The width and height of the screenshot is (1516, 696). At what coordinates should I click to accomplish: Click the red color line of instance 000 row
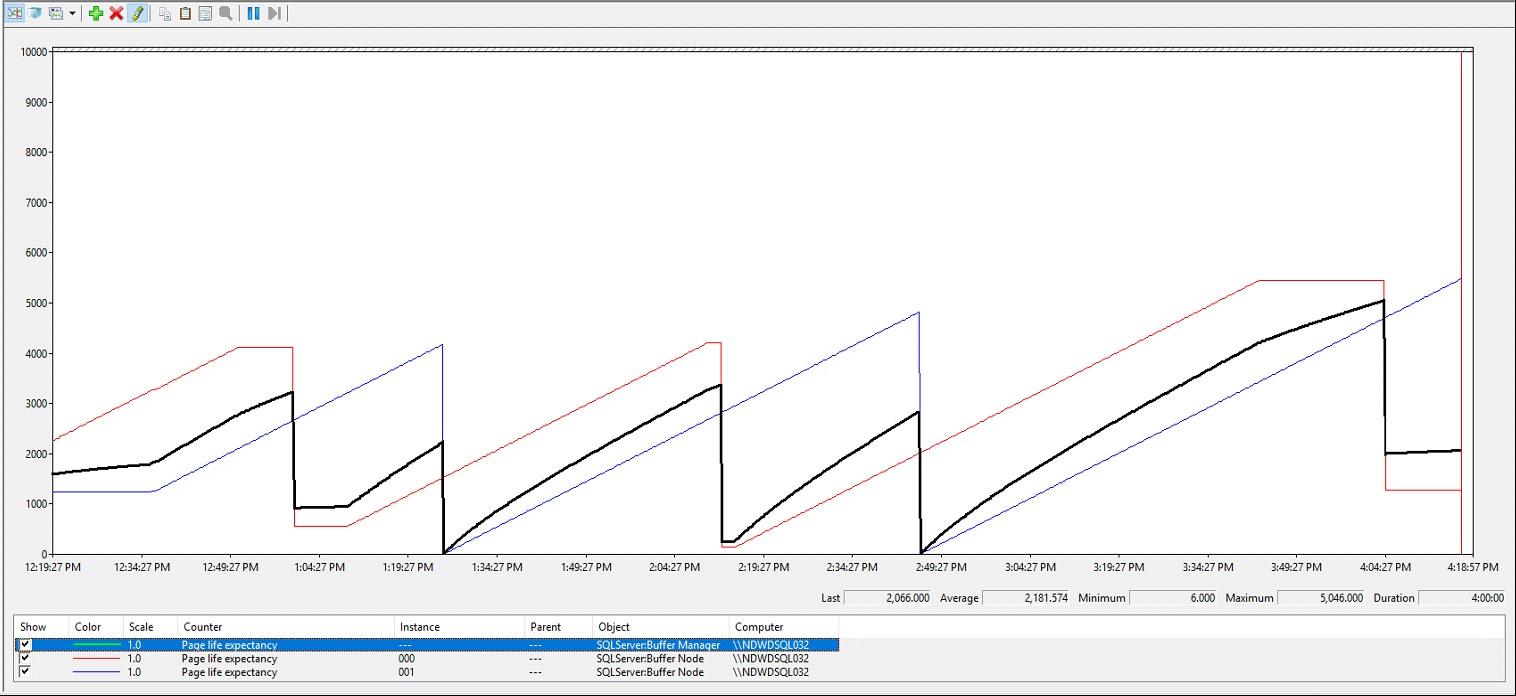point(97,659)
